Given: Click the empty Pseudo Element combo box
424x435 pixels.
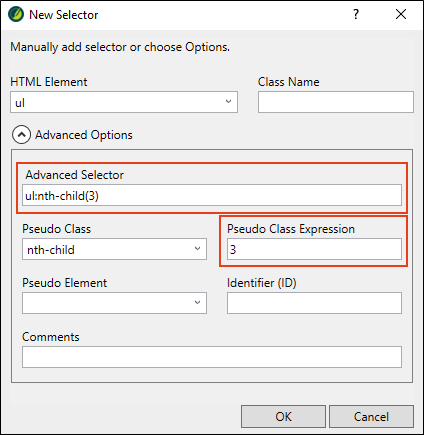Looking at the screenshot, I should pyautogui.click(x=114, y=303).
